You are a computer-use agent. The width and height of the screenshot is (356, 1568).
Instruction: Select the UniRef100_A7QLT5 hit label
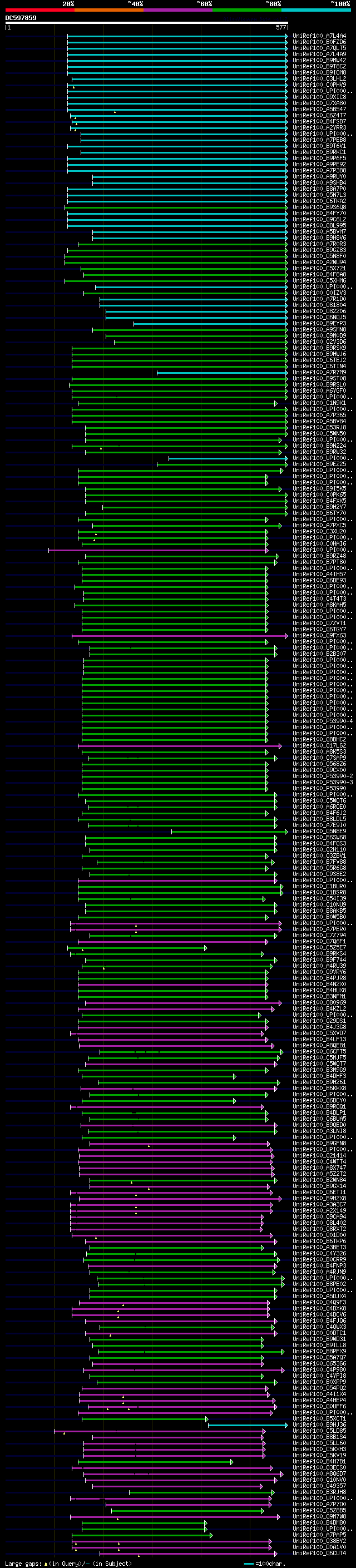(319, 48)
